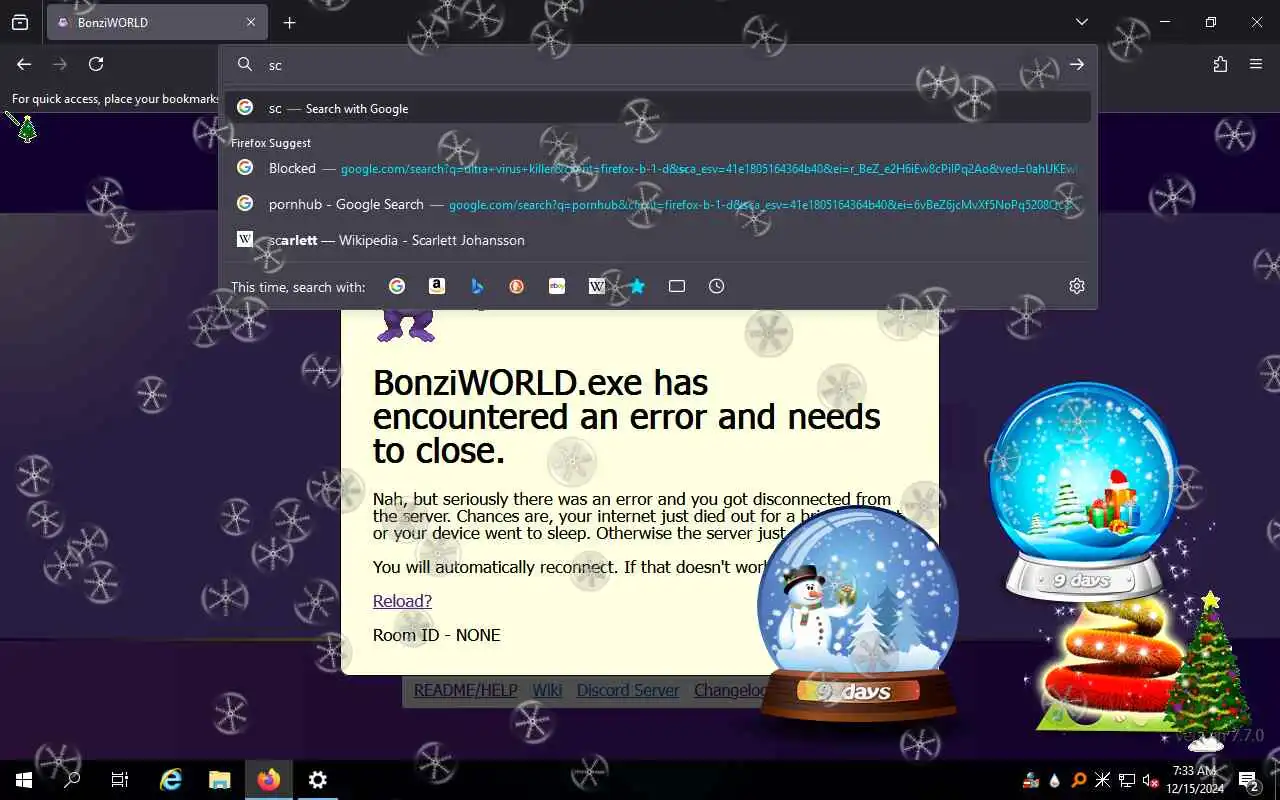1280x800 pixels.
Task: Click the "Firefox Suggest" heading
Action: [x=271, y=143]
